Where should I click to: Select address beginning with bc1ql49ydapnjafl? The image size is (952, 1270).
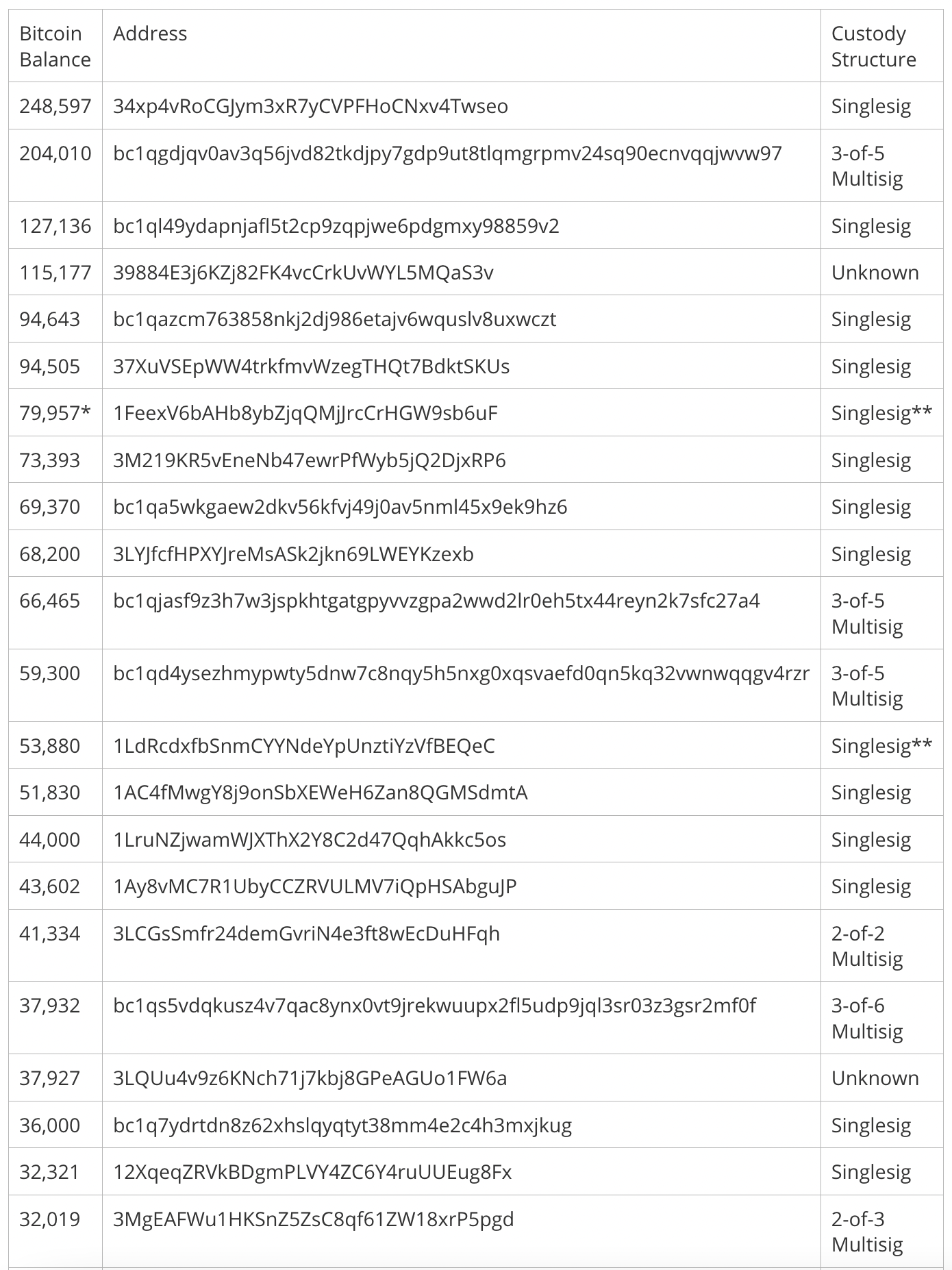click(336, 226)
